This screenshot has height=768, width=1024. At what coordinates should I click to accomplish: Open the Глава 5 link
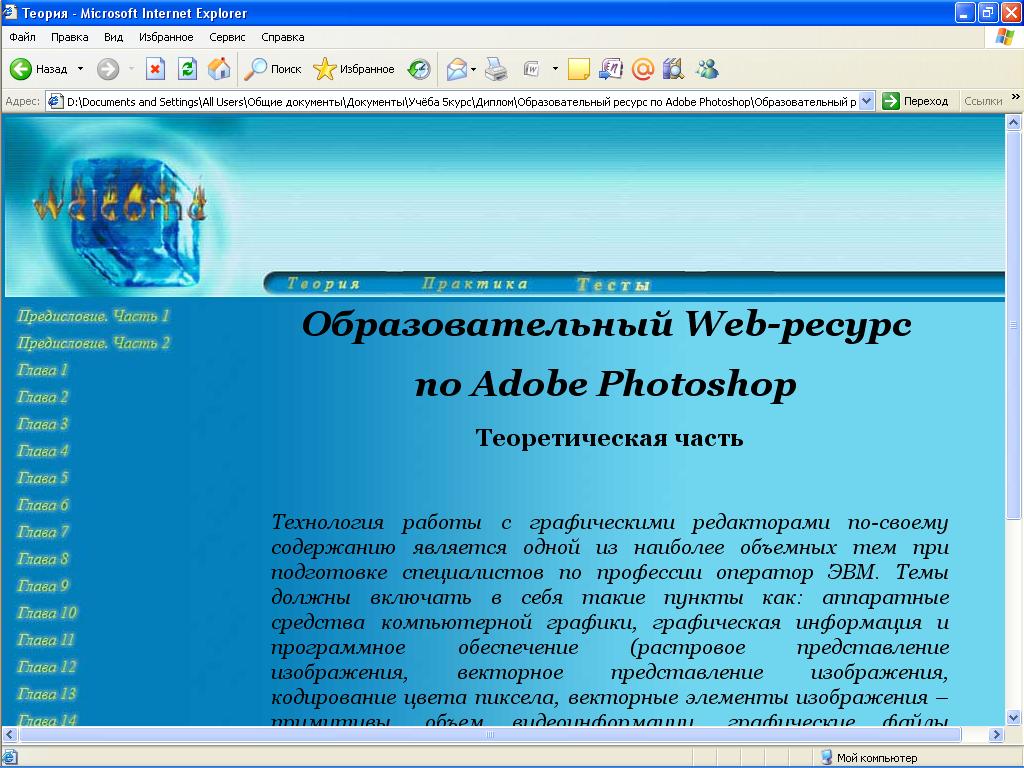[x=42, y=478]
